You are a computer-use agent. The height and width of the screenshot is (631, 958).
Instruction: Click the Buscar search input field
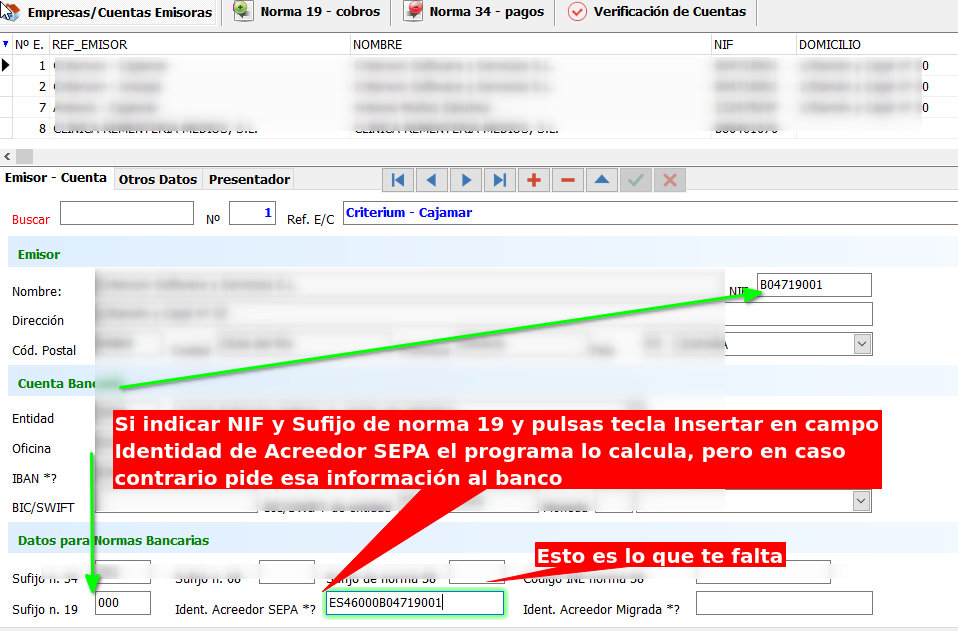[x=126, y=213]
